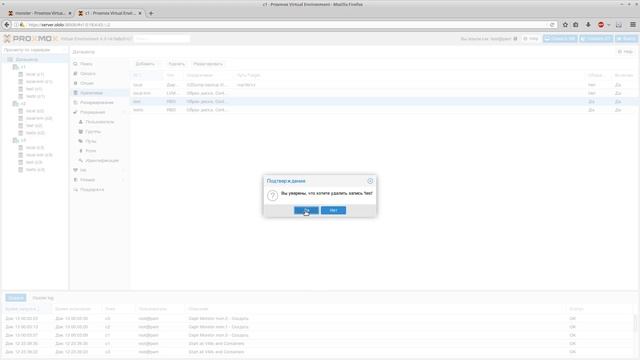
Task: Click the red ad-blocker extension icon
Action: 601,25
